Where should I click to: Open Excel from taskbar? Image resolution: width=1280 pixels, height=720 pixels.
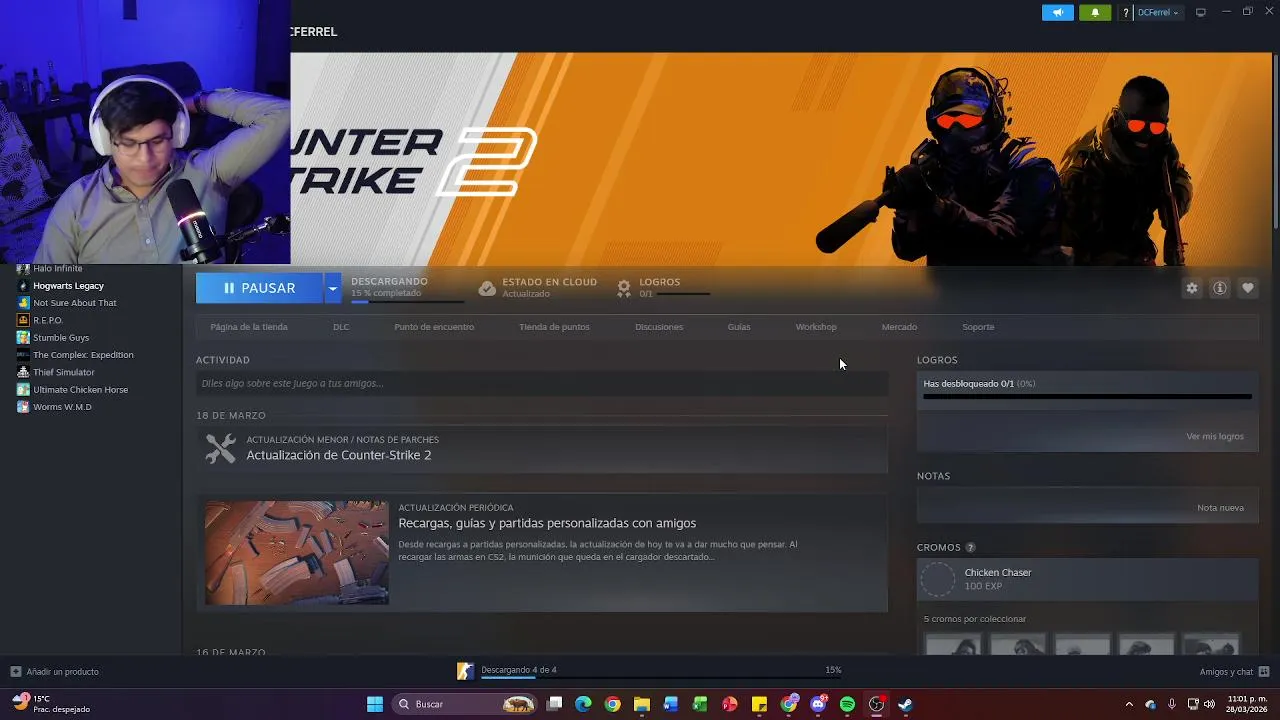700,704
